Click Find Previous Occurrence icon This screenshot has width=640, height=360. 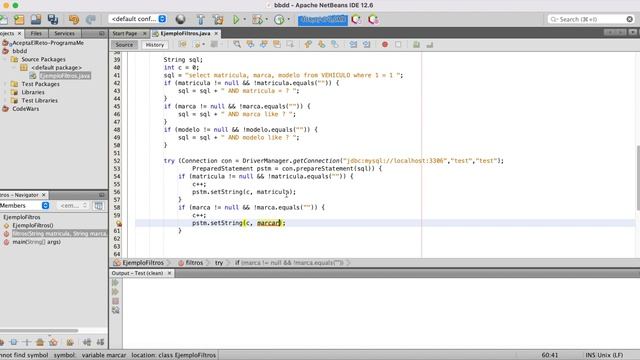coord(250,44)
